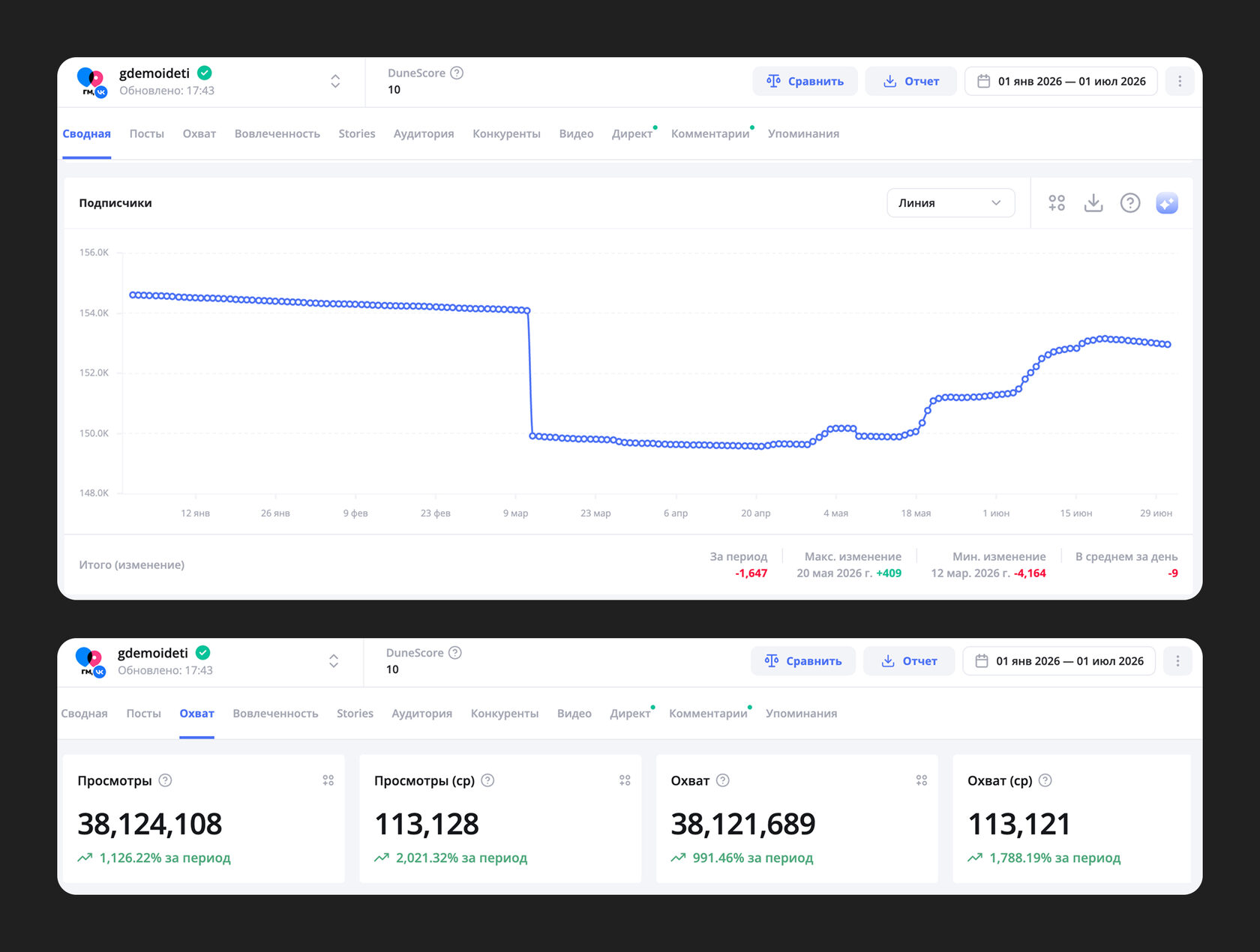Click the Просмотры info question icon

click(x=165, y=780)
